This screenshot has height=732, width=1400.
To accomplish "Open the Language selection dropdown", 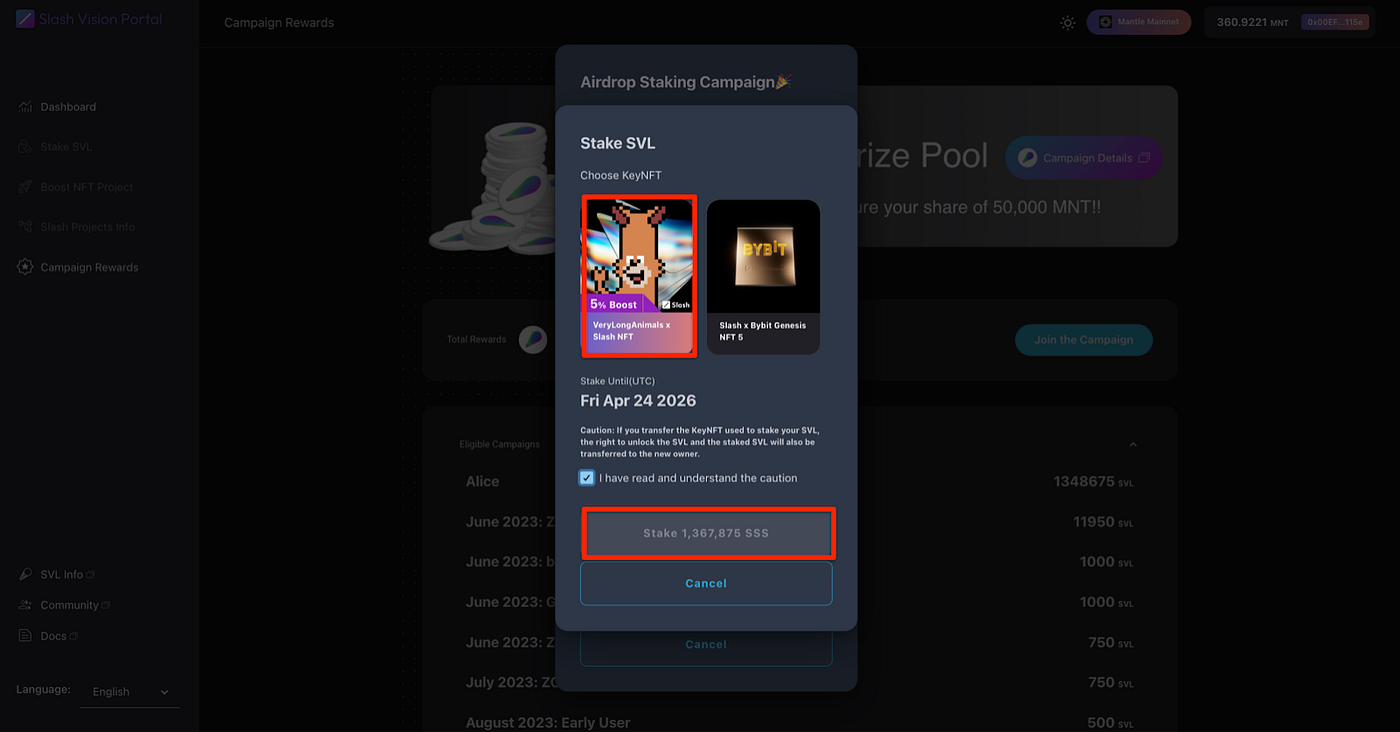I will (129, 691).
